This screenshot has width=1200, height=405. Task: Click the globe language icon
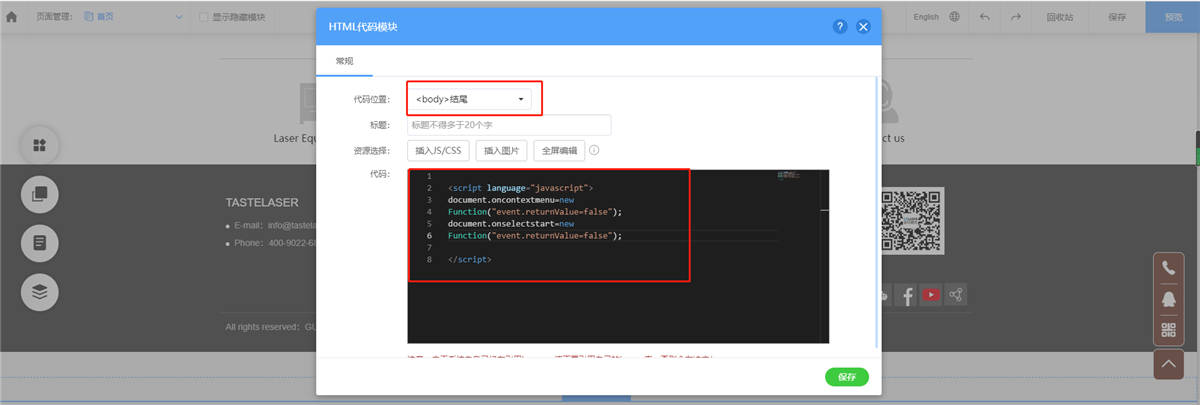[x=955, y=16]
